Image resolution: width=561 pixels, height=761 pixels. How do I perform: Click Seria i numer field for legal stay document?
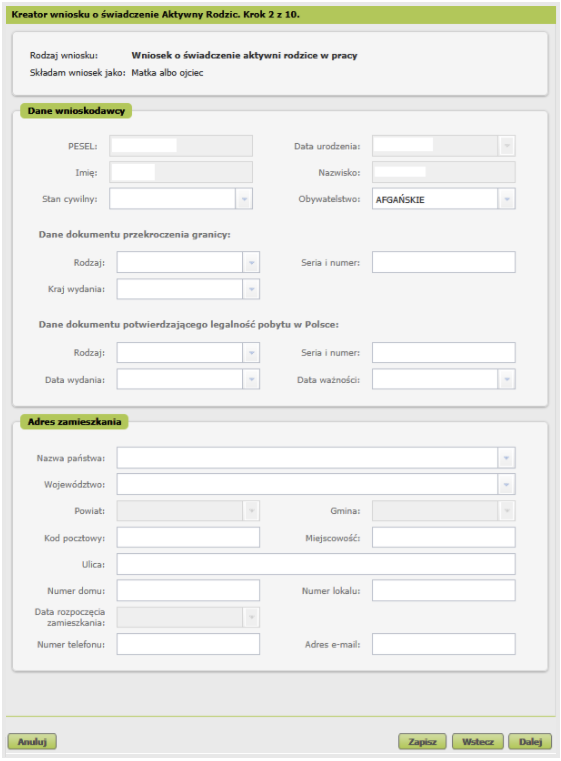[x=444, y=353]
